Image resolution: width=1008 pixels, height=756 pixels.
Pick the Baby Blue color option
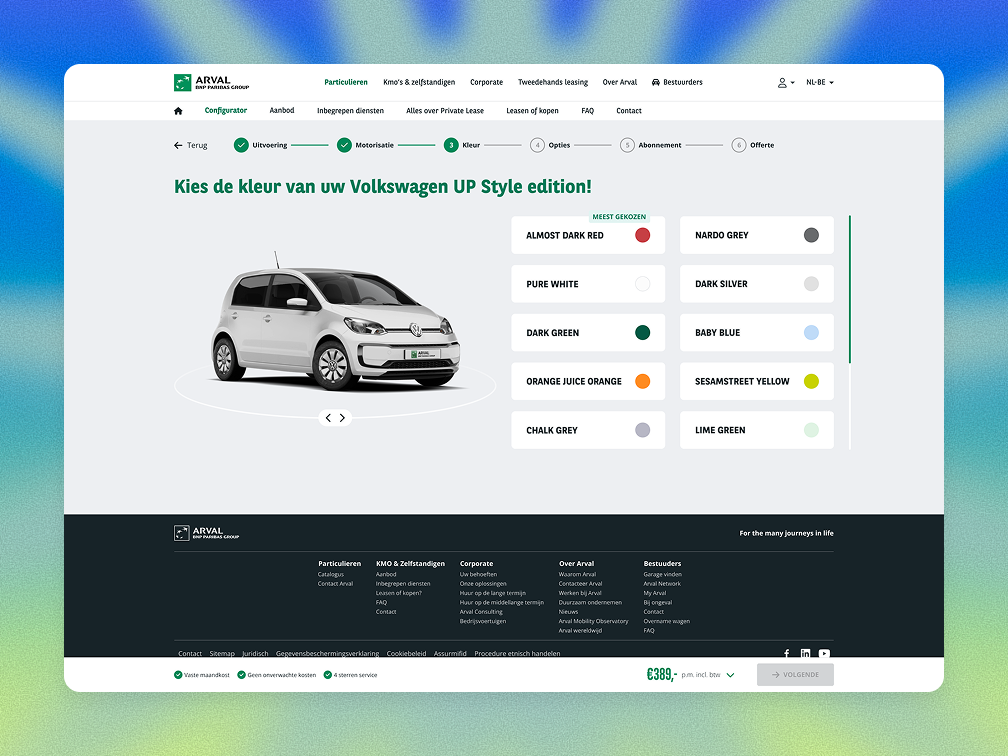point(756,333)
